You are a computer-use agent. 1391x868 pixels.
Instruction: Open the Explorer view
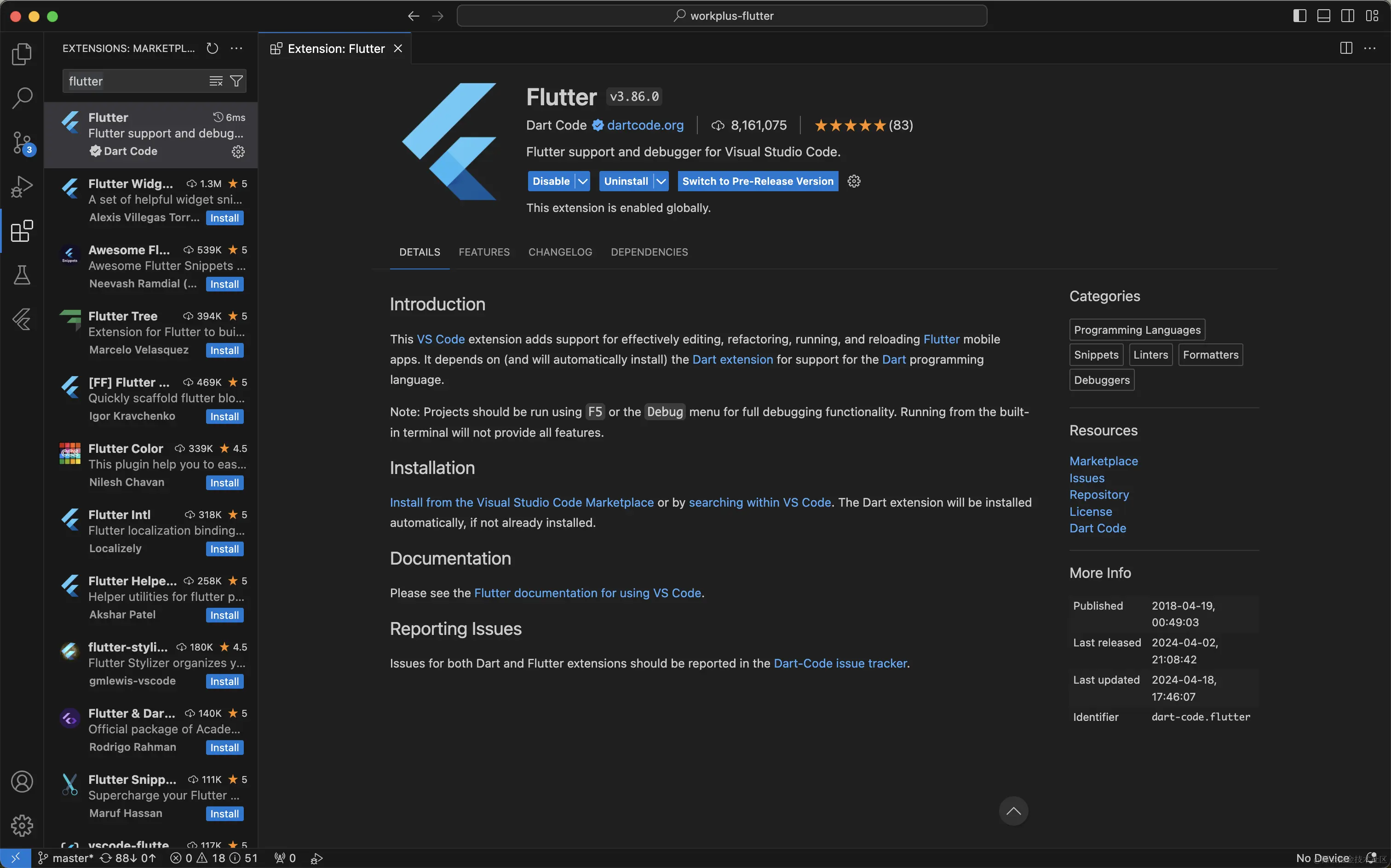pos(22,54)
